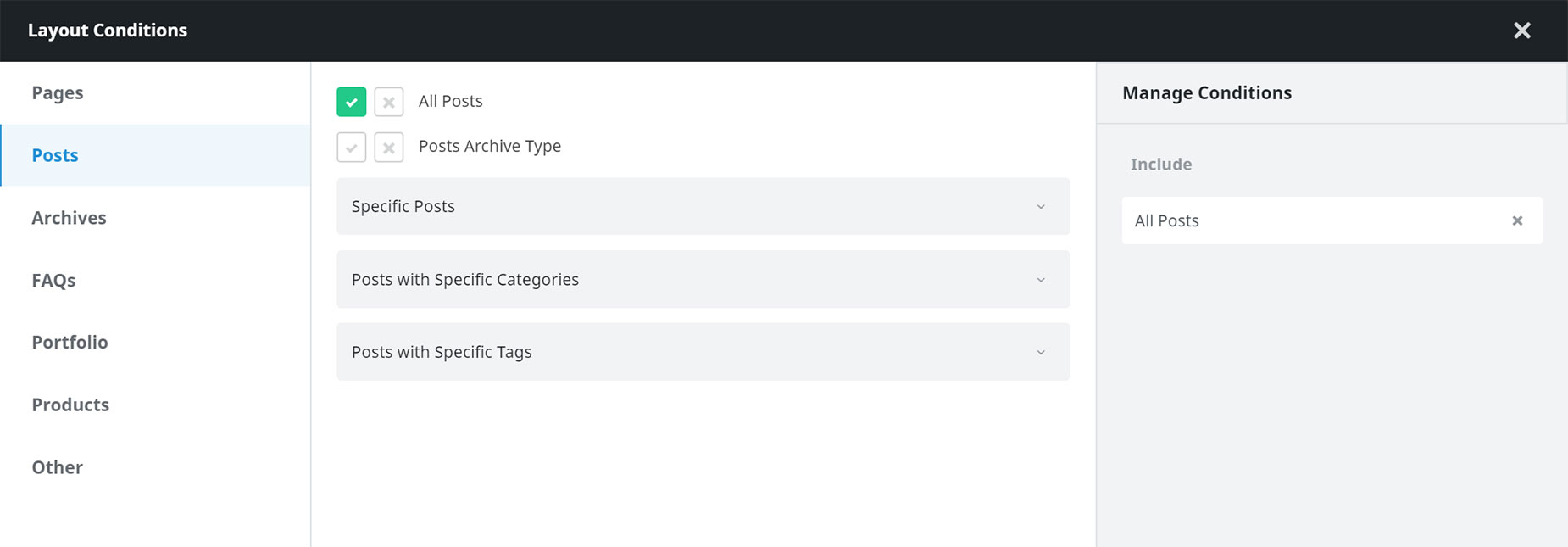Include Posts Archive Type with the checkmark box

351,148
